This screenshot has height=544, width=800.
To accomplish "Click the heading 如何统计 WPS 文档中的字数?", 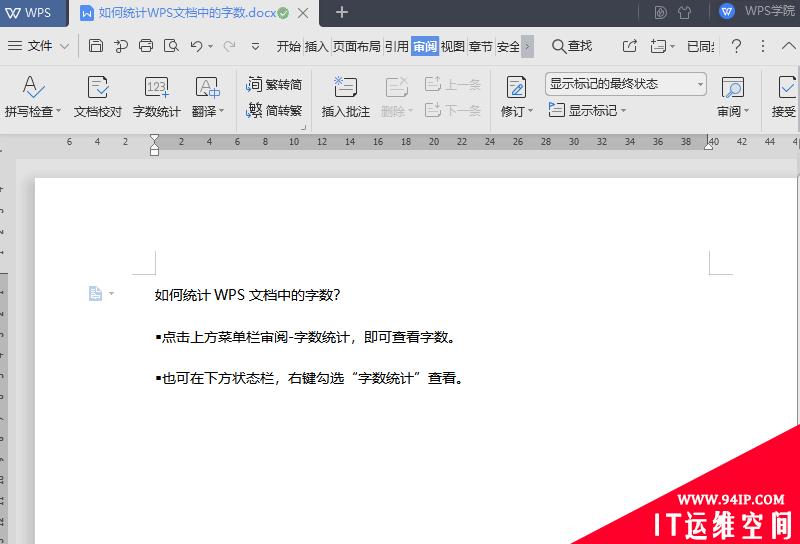I will click(247, 295).
